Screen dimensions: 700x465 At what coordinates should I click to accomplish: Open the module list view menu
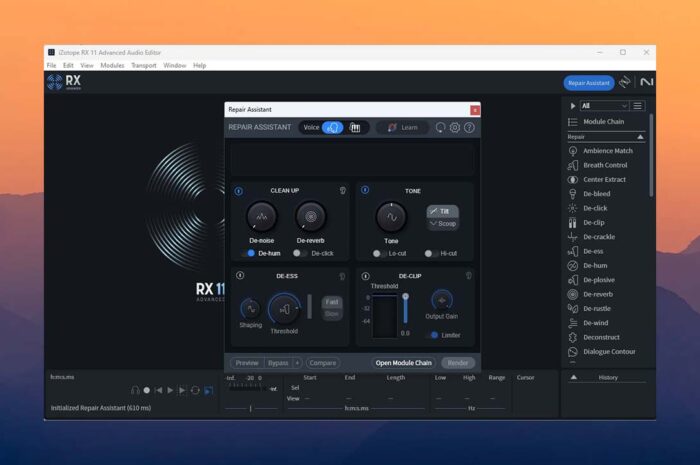click(638, 106)
